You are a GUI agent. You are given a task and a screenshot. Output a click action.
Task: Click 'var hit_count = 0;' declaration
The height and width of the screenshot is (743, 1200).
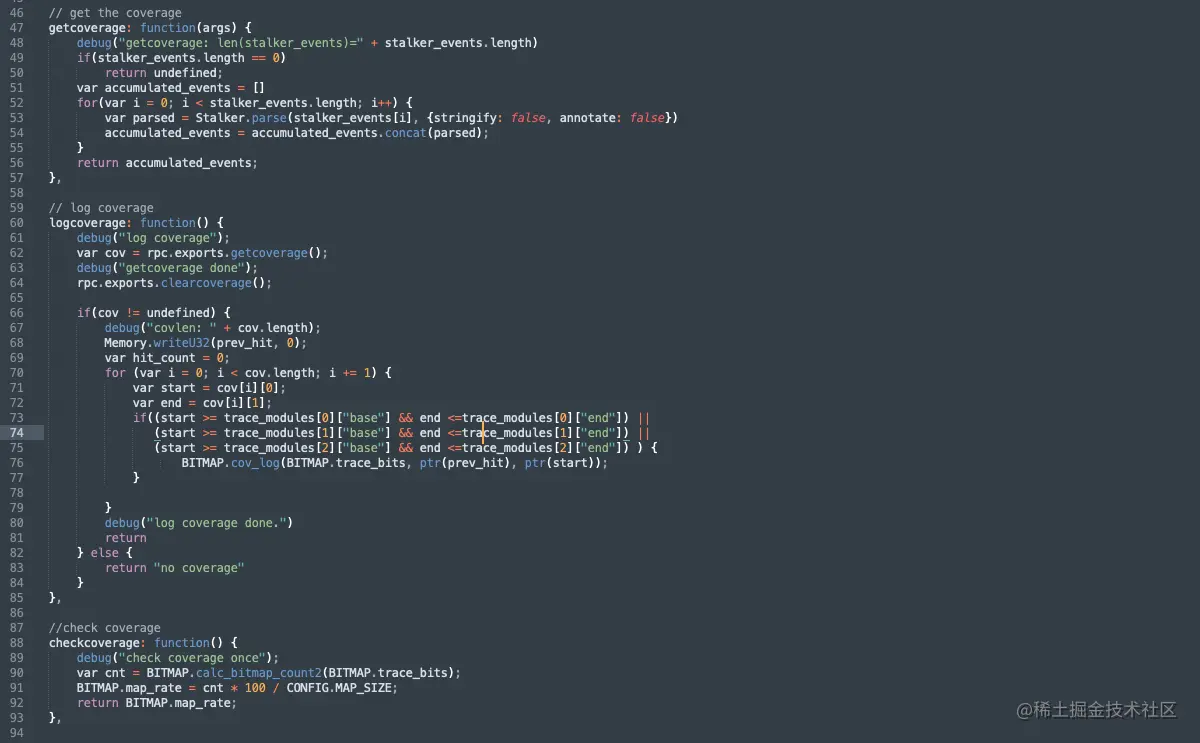point(167,358)
